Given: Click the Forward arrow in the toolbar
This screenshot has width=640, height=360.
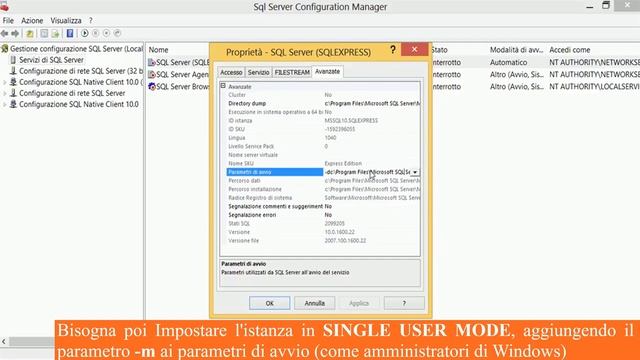Looking at the screenshot, I should 16,33.
